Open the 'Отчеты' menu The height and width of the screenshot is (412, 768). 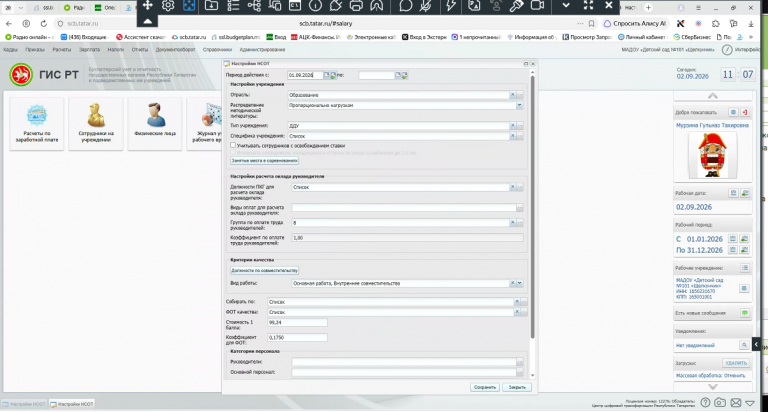140,49
